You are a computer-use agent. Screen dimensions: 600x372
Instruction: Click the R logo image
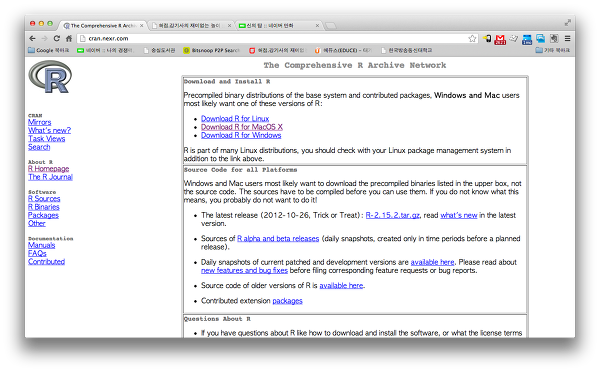pos(50,77)
